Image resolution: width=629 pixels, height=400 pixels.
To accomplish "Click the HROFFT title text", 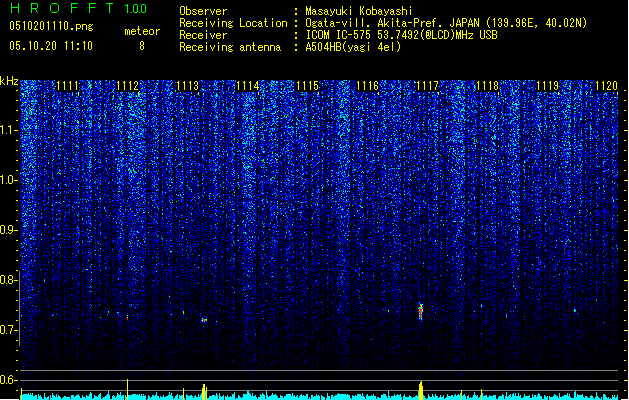I will [61, 8].
